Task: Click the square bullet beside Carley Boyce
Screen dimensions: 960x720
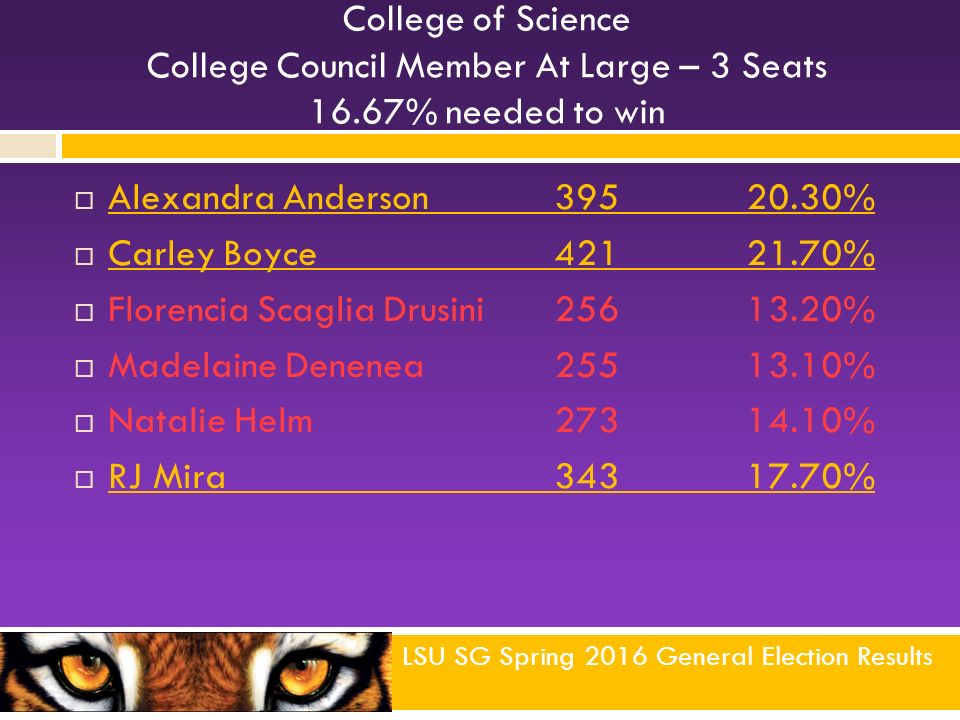Action: coord(84,257)
